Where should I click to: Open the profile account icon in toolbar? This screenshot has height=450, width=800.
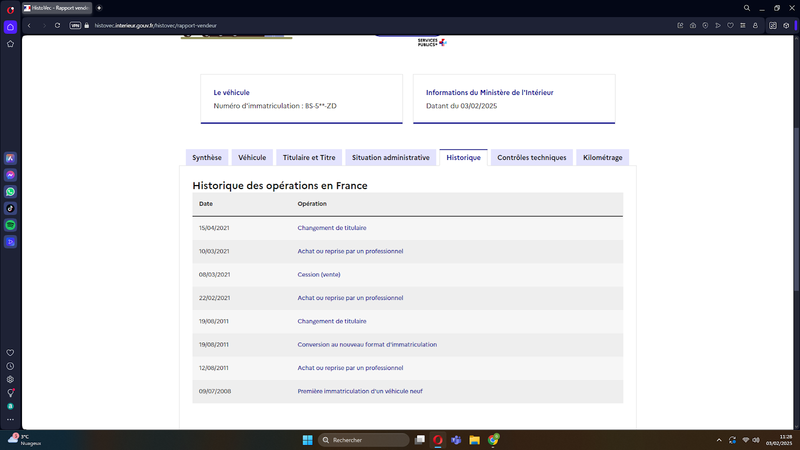755,26
